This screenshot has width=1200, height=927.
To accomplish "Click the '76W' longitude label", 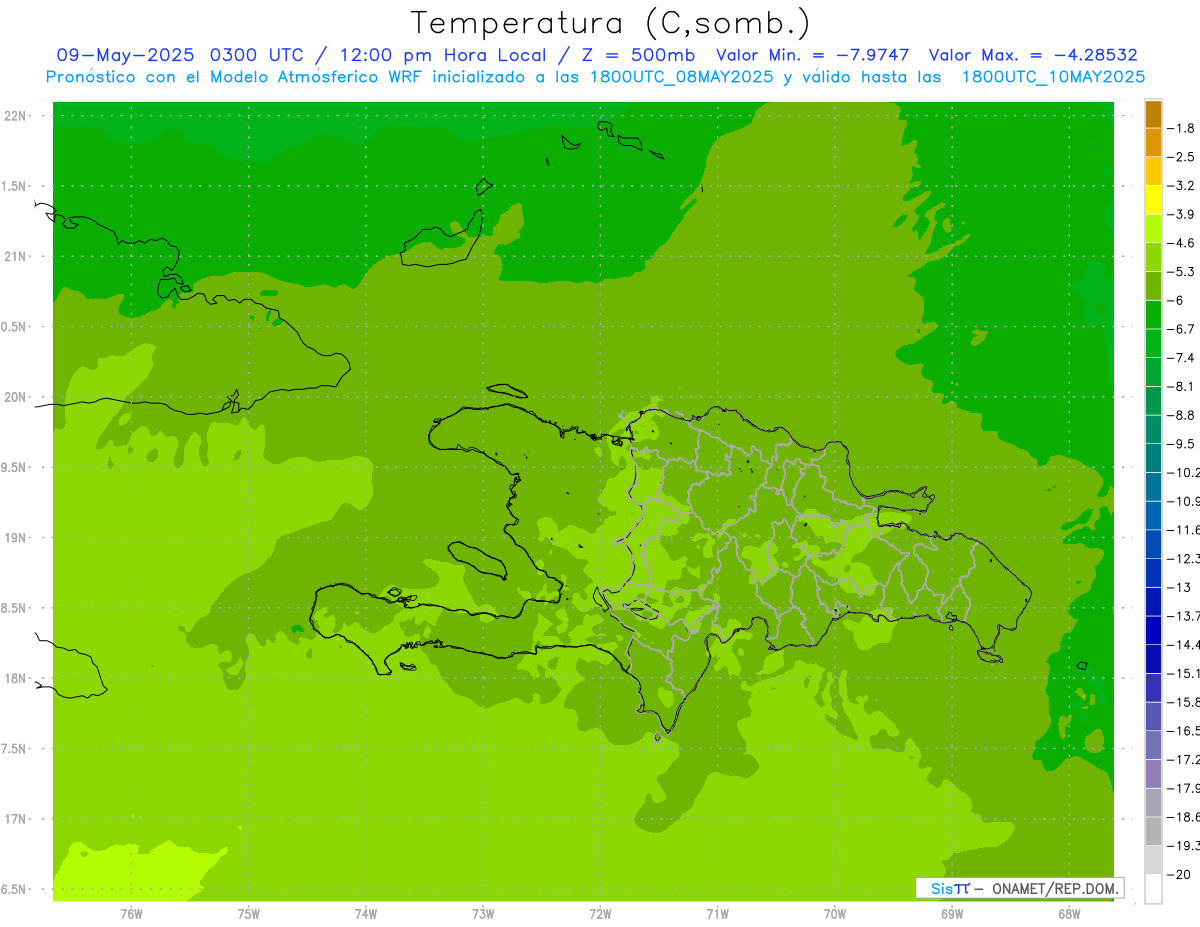I will (x=131, y=914).
